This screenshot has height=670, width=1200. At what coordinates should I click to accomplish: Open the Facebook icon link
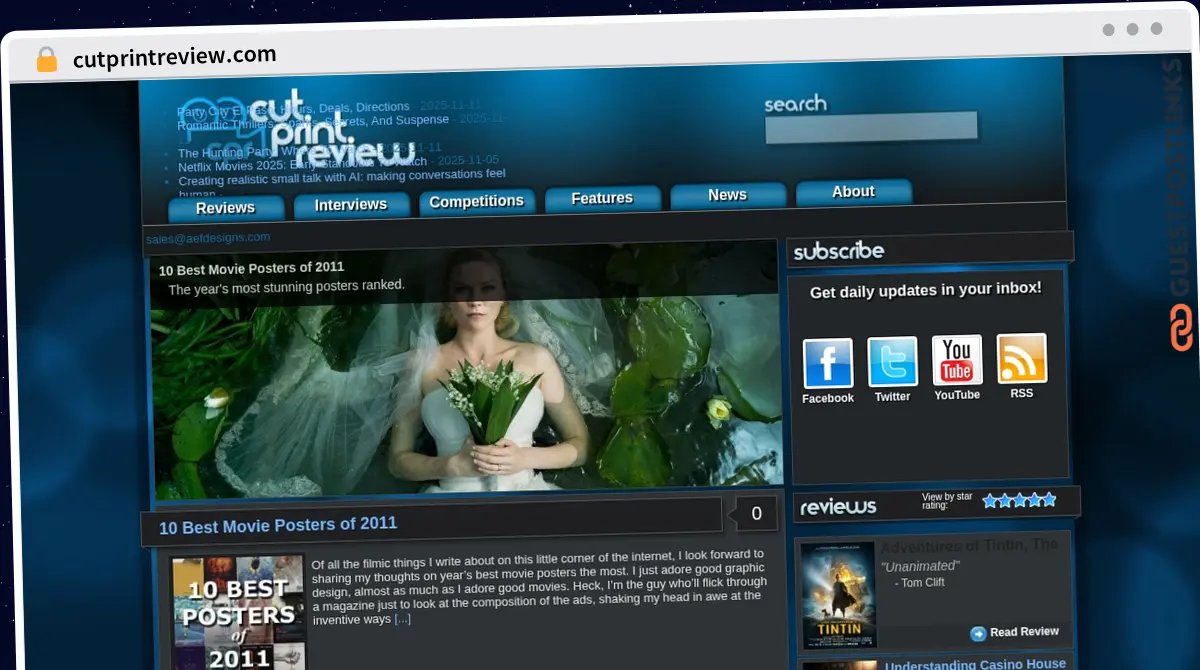pos(828,363)
